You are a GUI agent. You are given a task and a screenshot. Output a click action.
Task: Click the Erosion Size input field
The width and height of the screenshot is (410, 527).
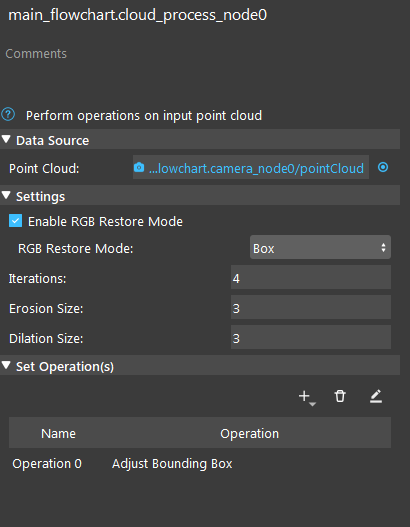(x=311, y=307)
